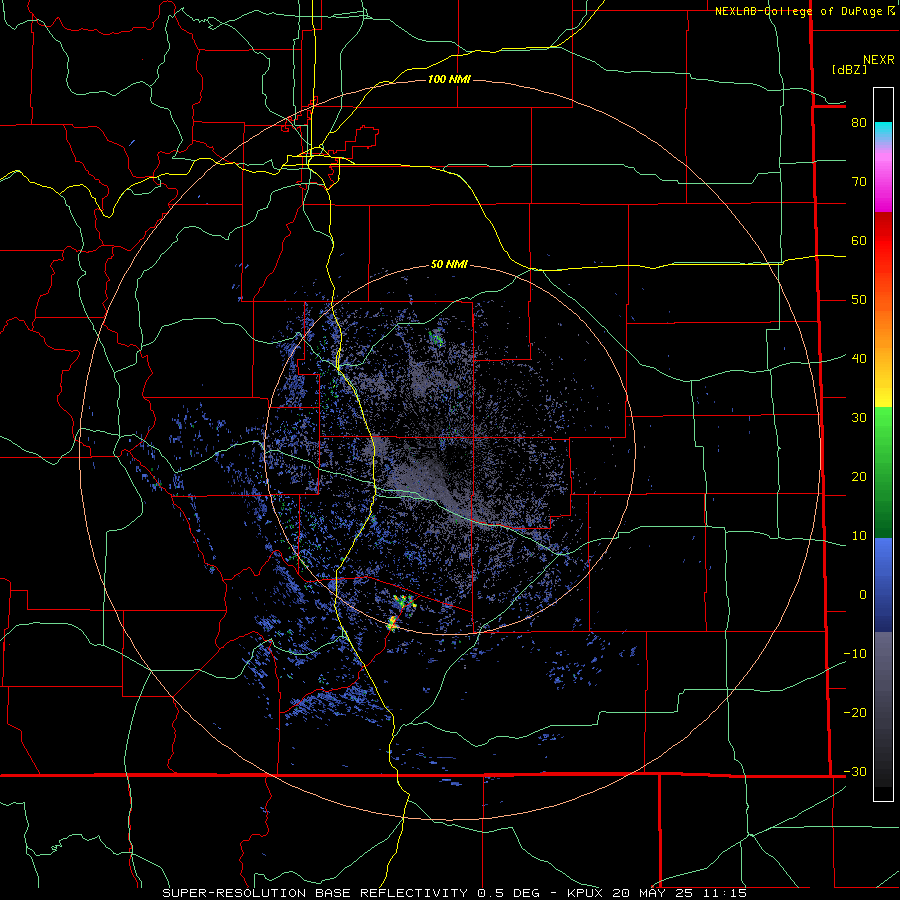Pick the red segment of the color bar
Image resolution: width=900 pixels, height=900 pixels.
883,241
